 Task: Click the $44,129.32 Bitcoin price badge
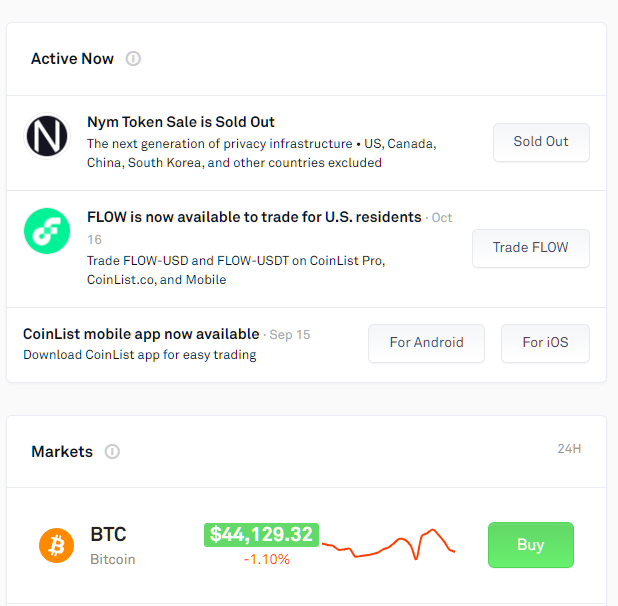click(261, 535)
